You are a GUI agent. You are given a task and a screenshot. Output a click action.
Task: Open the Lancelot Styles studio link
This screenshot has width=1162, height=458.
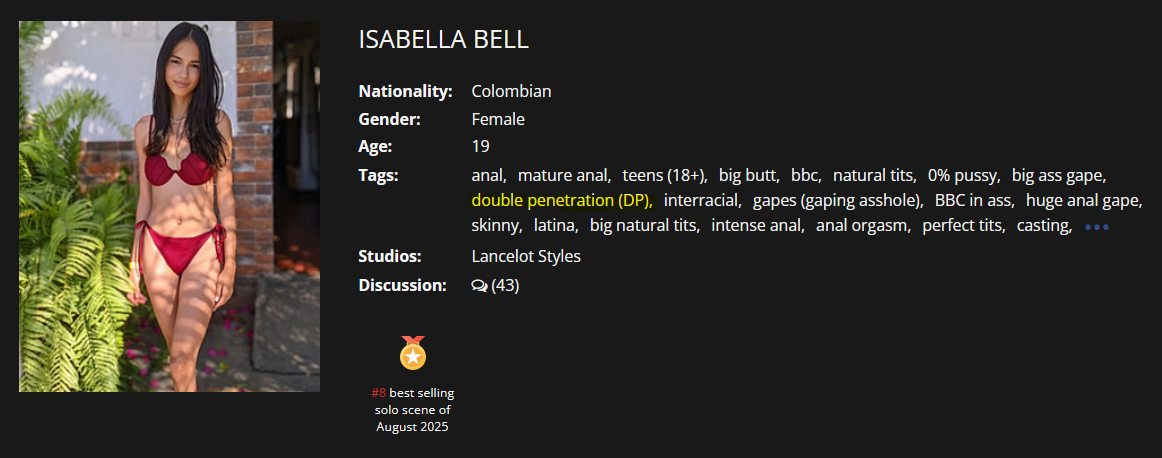click(x=525, y=256)
